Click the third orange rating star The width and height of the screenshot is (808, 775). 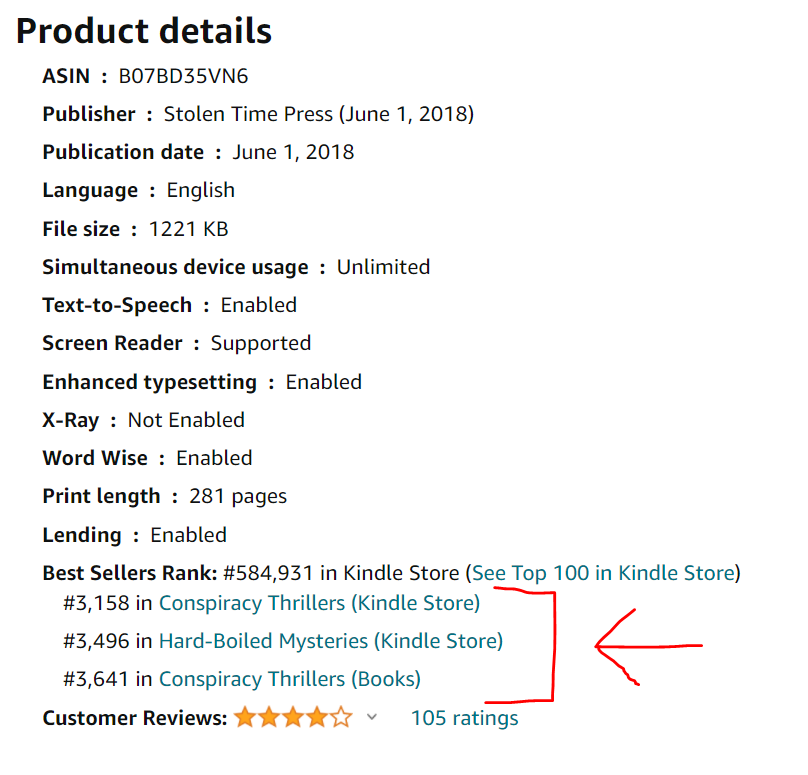[293, 717]
